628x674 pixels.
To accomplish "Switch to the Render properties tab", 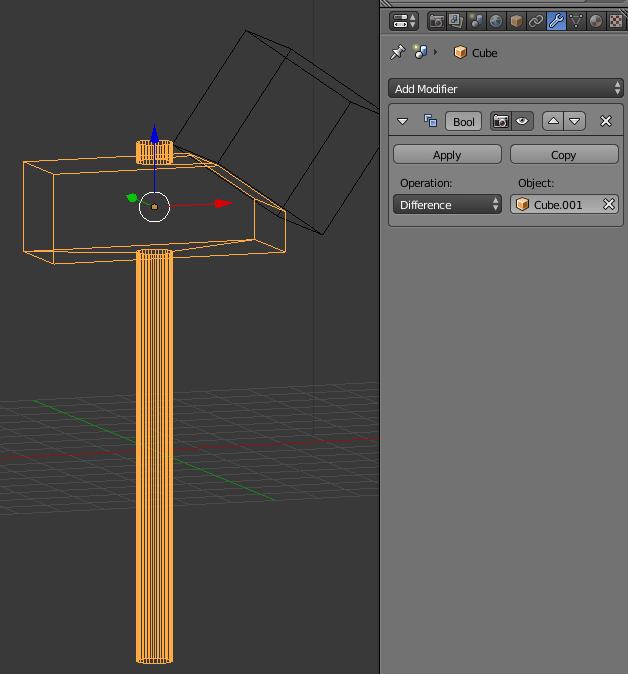I will (x=436, y=21).
